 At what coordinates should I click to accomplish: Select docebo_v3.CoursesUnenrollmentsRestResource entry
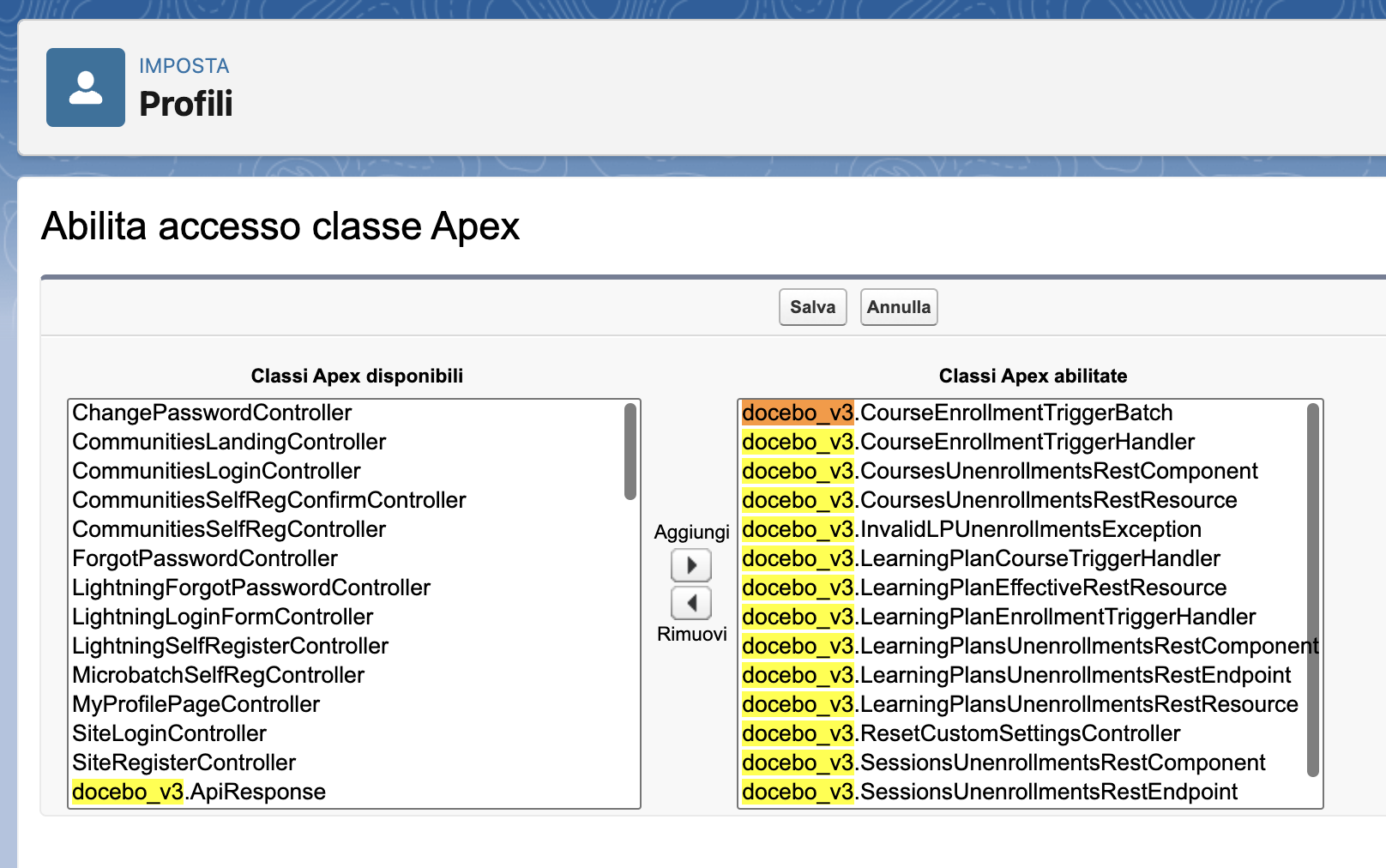coord(990,500)
